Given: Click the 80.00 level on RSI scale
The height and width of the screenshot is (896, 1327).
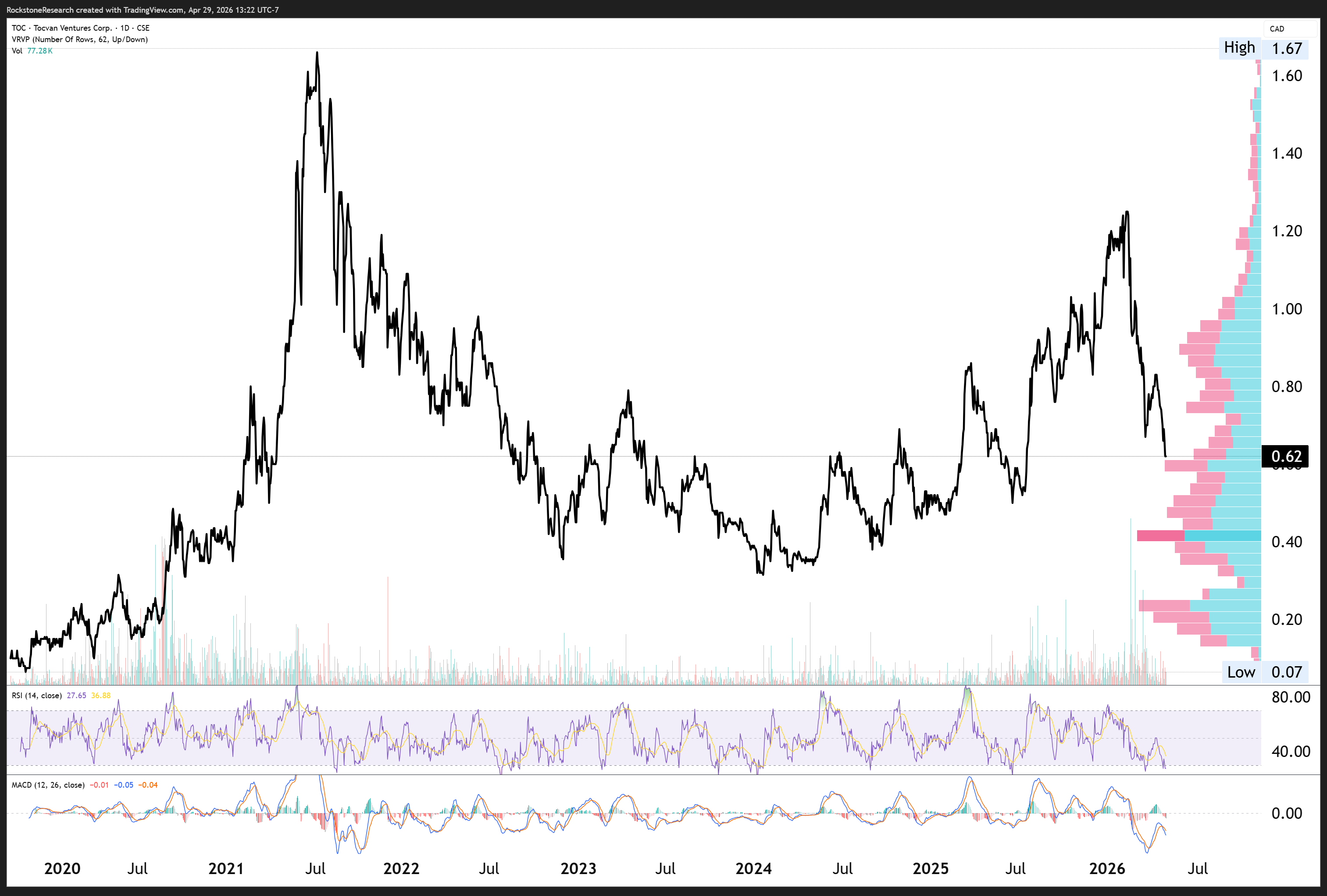Looking at the screenshot, I should pyautogui.click(x=1291, y=697).
